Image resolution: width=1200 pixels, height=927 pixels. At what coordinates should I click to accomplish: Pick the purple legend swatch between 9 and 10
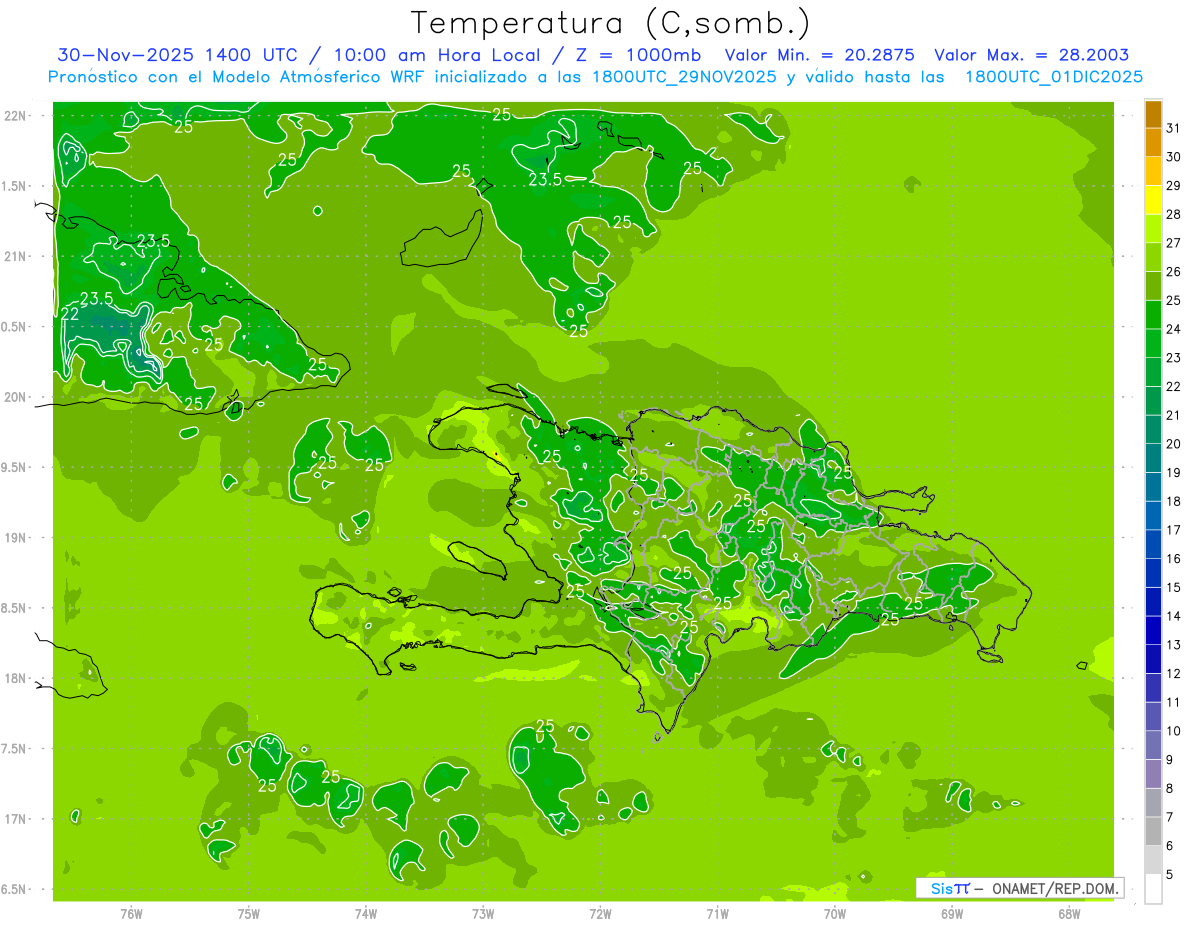coord(1153,746)
